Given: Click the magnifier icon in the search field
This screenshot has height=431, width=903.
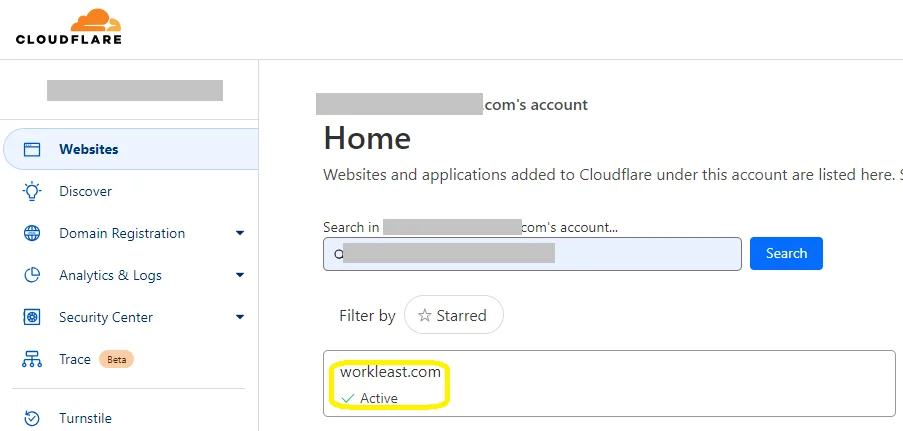Looking at the screenshot, I should [x=338, y=254].
